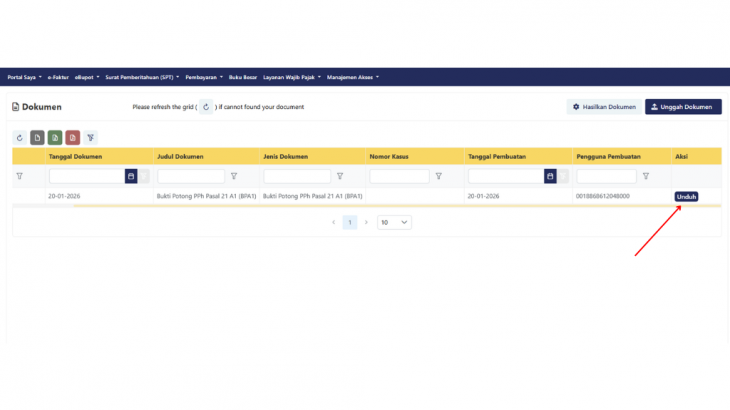
Task: Export grid using the red file icon
Action: pos(73,138)
